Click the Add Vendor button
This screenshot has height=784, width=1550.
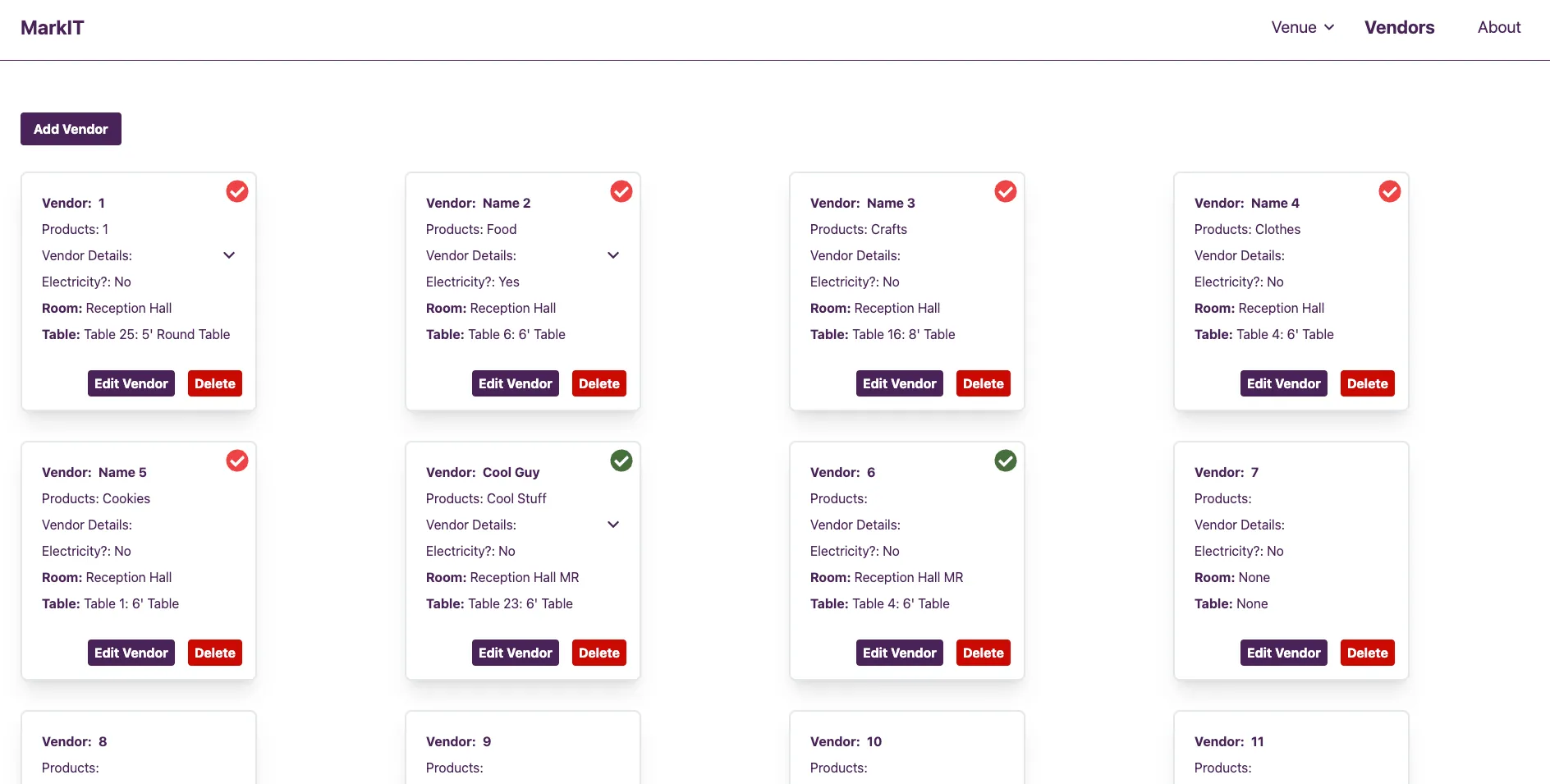coord(71,129)
